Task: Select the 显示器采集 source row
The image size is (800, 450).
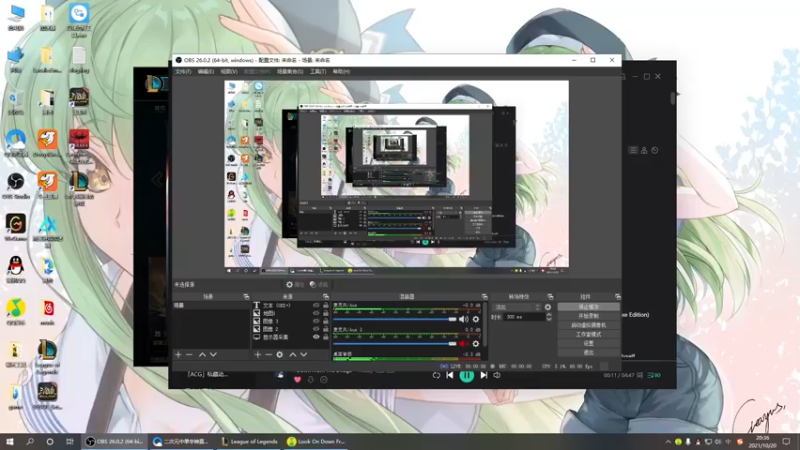Action: coord(290,337)
